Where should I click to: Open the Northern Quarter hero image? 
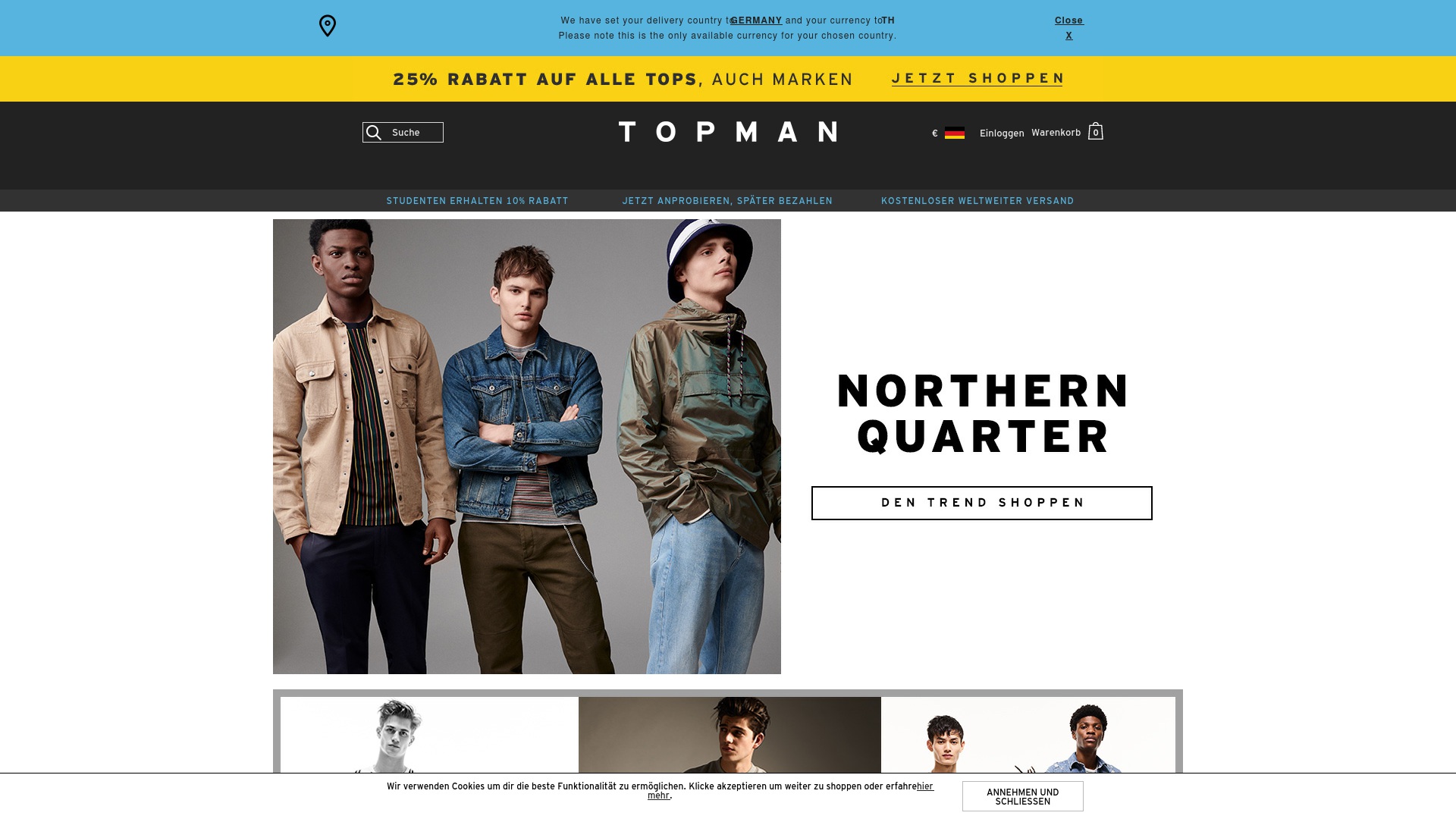(x=526, y=446)
